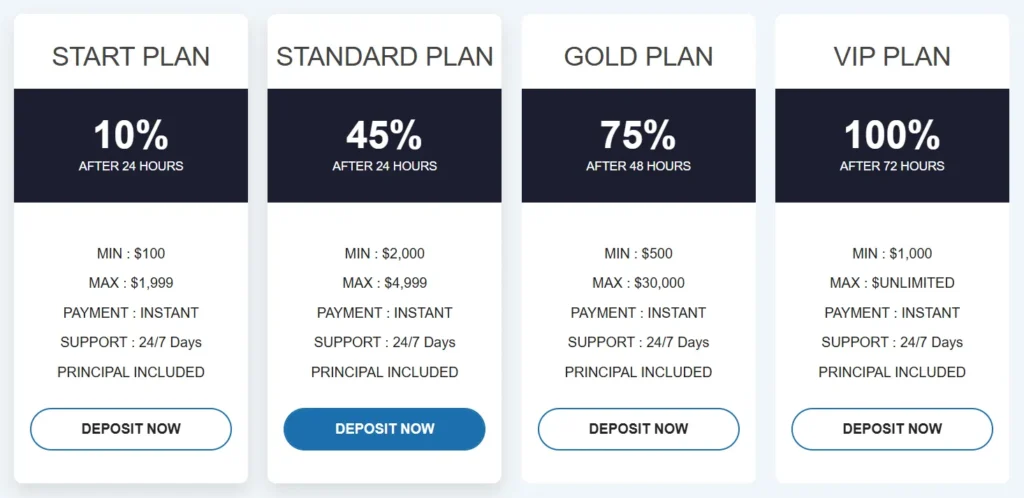Select the 100% return figure
The image size is (1024, 498).
[892, 135]
